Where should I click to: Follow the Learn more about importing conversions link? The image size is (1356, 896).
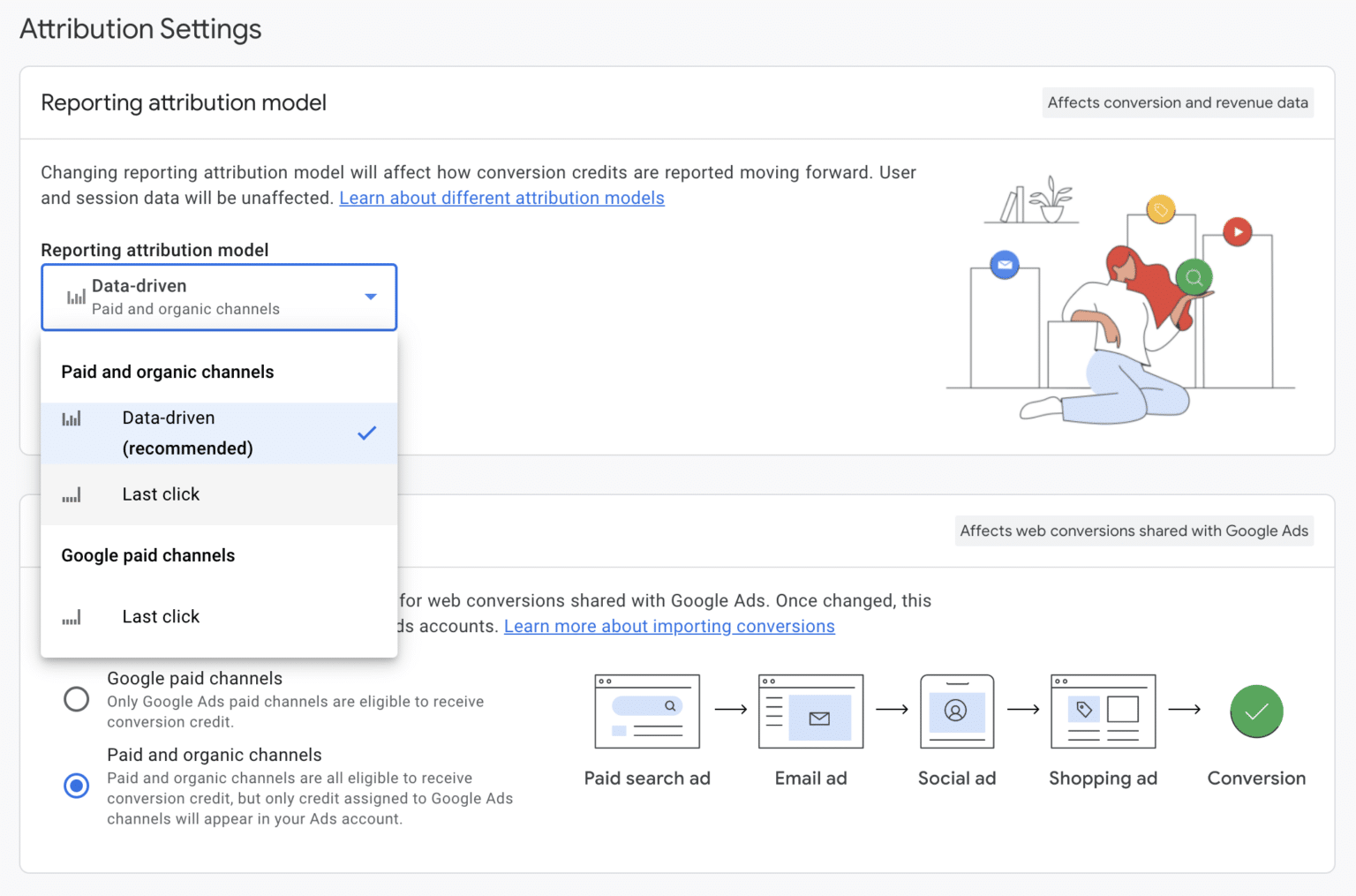(669, 626)
